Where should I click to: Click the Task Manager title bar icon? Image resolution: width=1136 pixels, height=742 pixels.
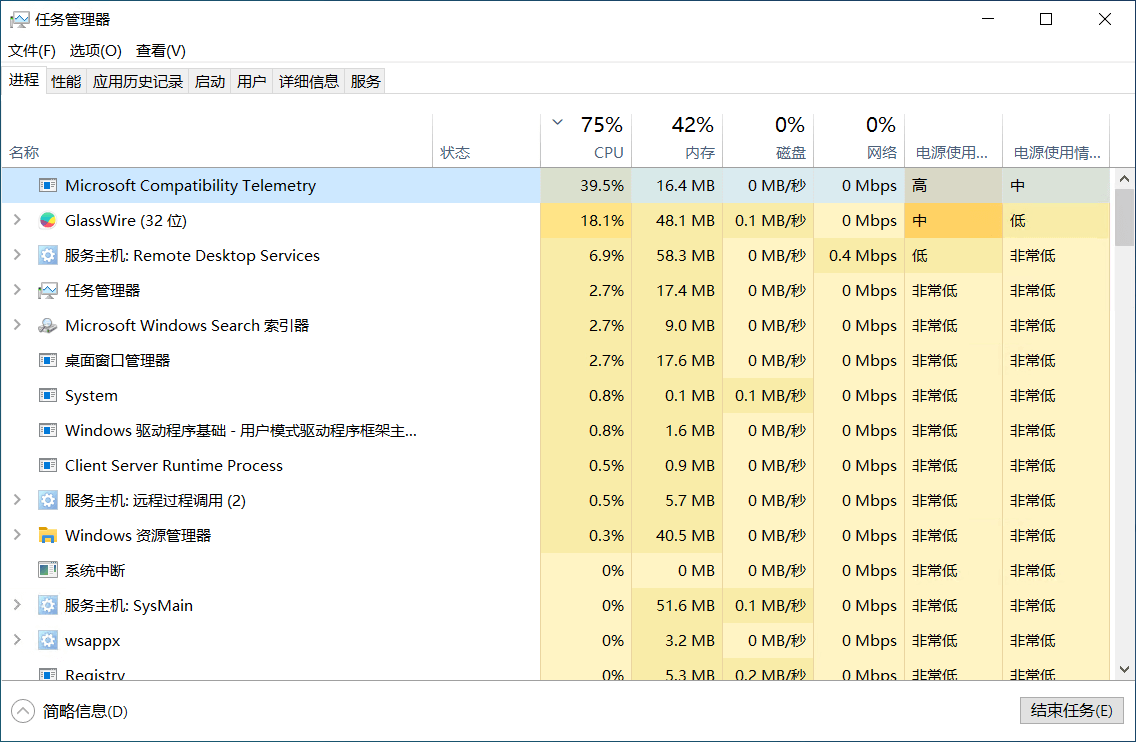[20, 20]
